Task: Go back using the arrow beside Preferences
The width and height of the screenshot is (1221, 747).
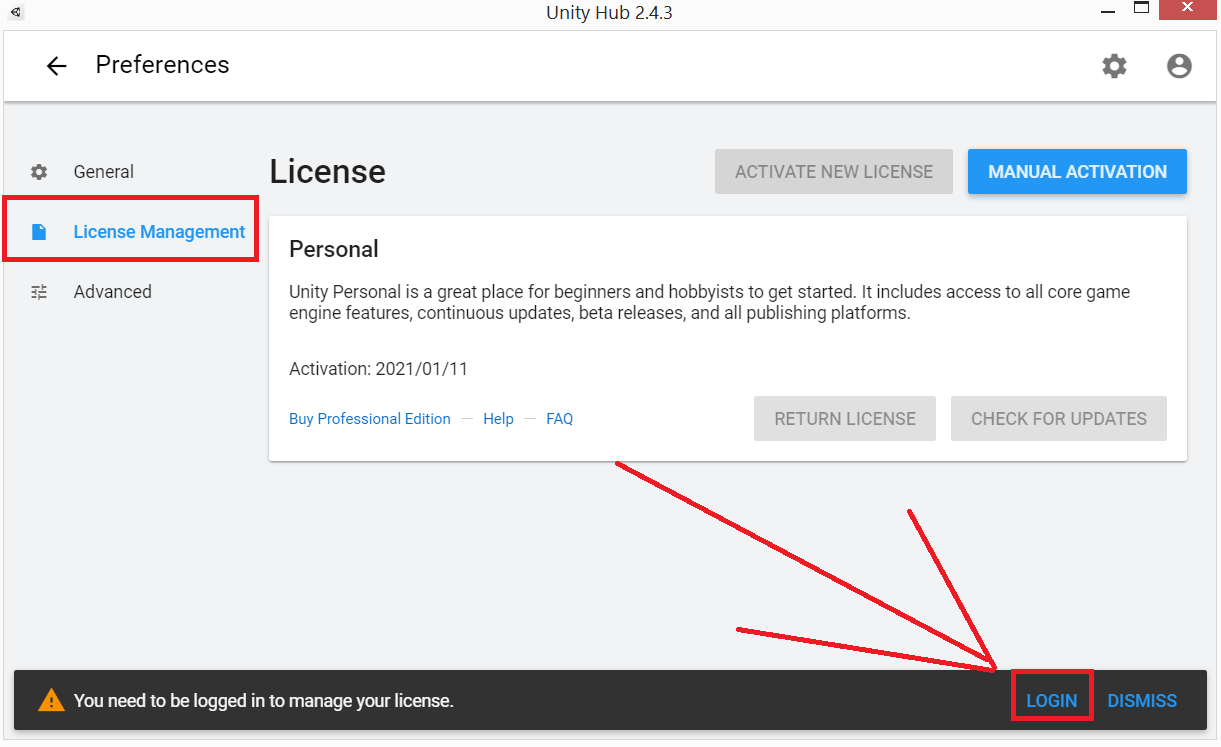Action: [x=56, y=66]
